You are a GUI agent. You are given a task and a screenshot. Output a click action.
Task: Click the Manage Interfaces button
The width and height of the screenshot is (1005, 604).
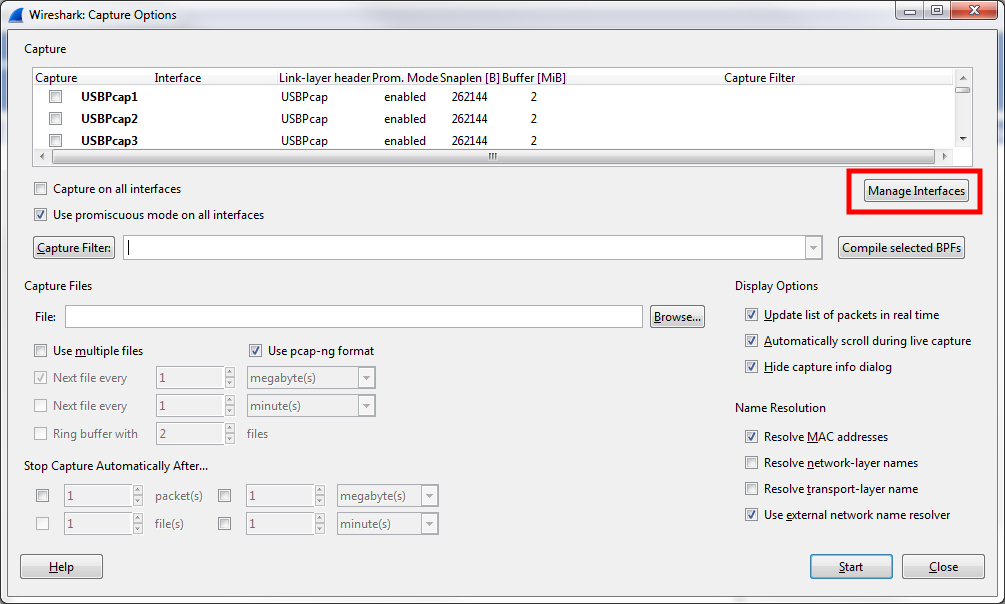[x=916, y=191]
